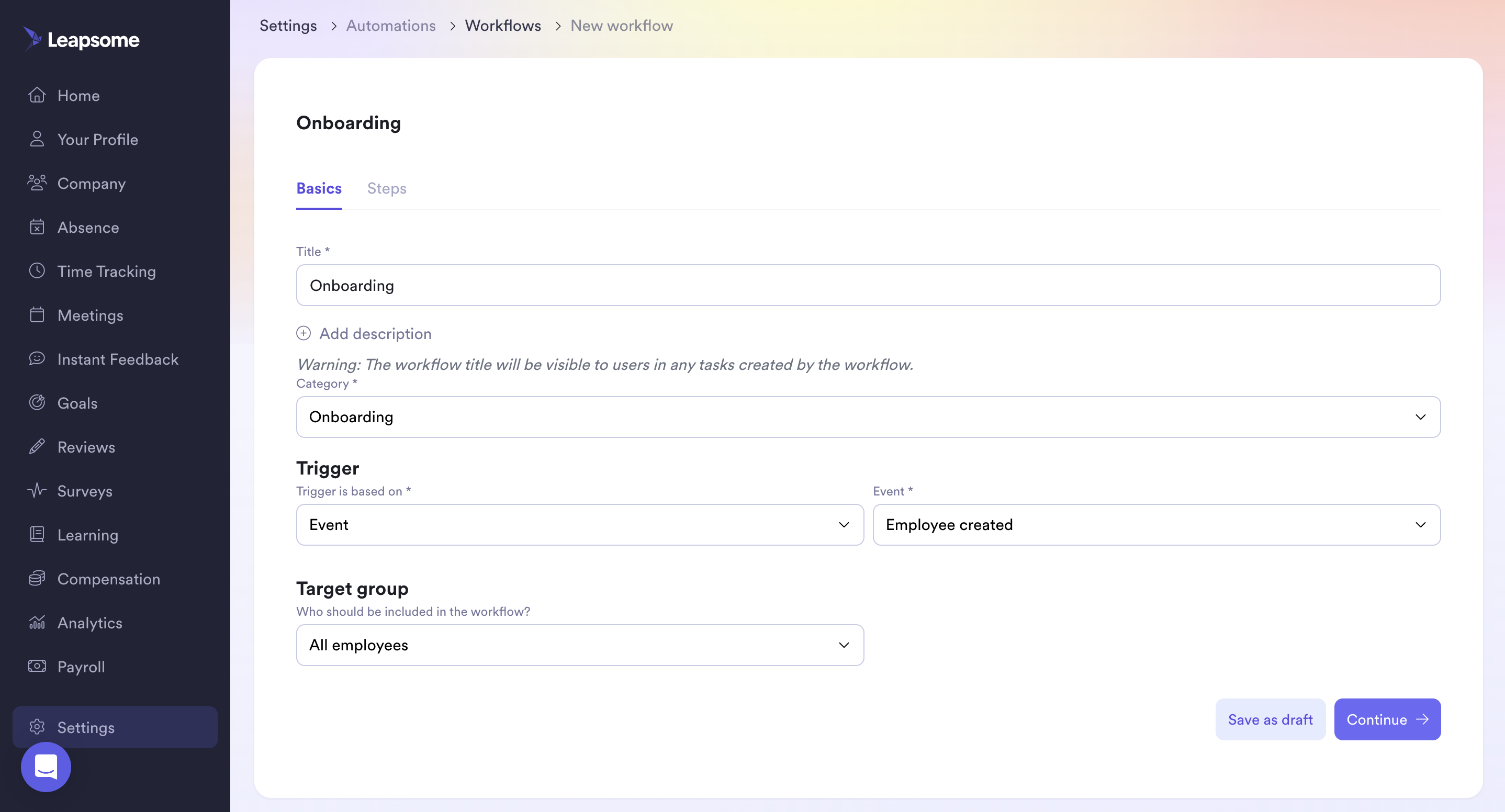Open the Category dropdown showing Onboarding
This screenshot has height=812, width=1505.
click(x=868, y=416)
